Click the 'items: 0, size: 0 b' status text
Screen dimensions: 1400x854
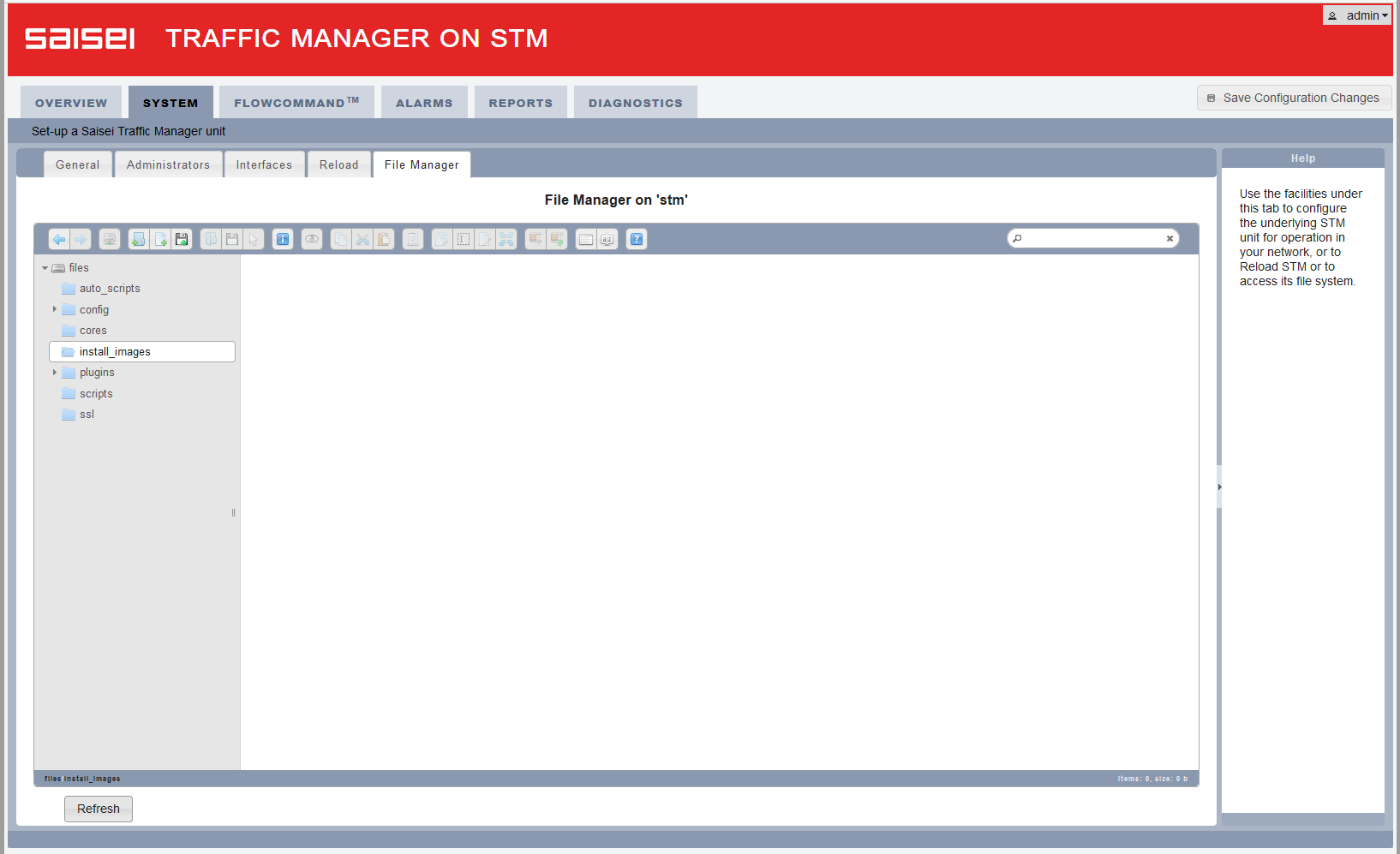(x=1152, y=779)
